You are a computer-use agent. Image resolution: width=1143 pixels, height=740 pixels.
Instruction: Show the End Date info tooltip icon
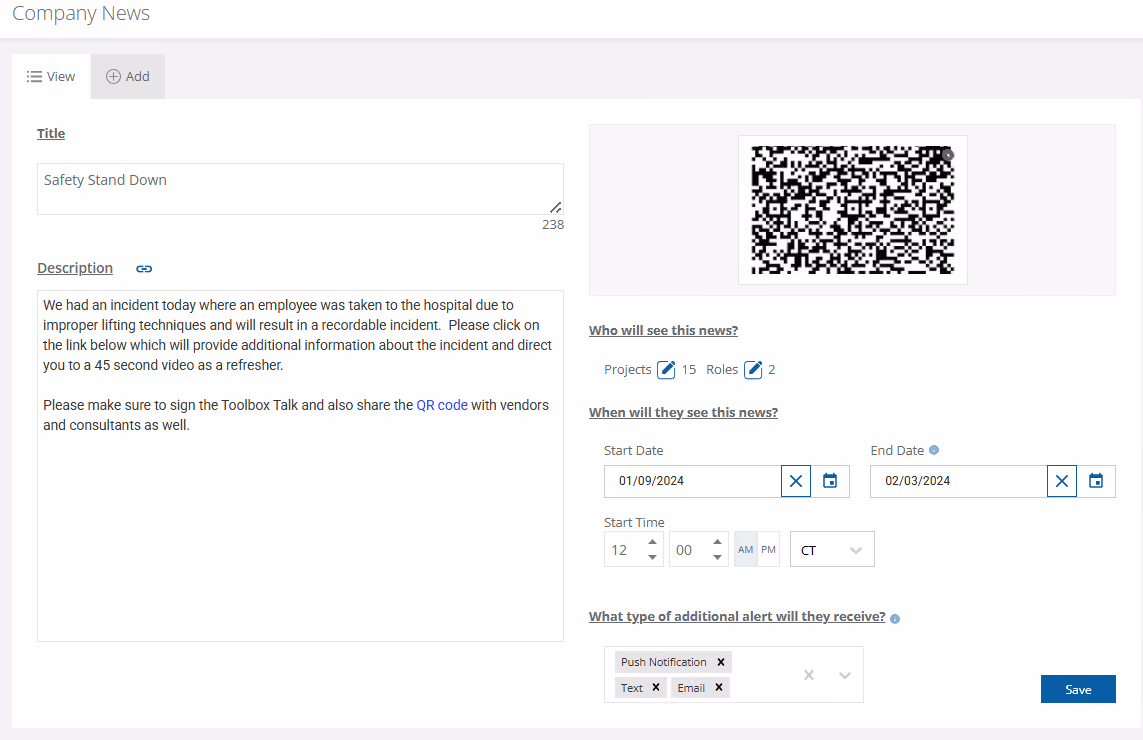[x=934, y=451]
